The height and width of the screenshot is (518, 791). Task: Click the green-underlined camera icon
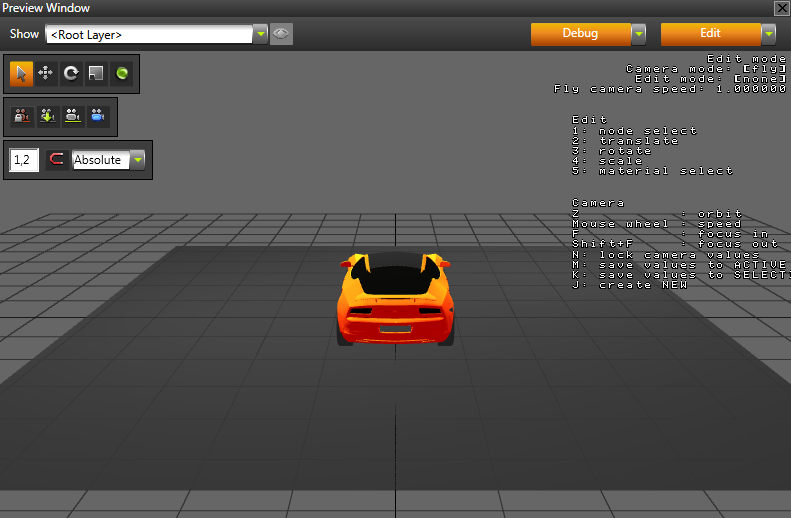(x=72, y=116)
